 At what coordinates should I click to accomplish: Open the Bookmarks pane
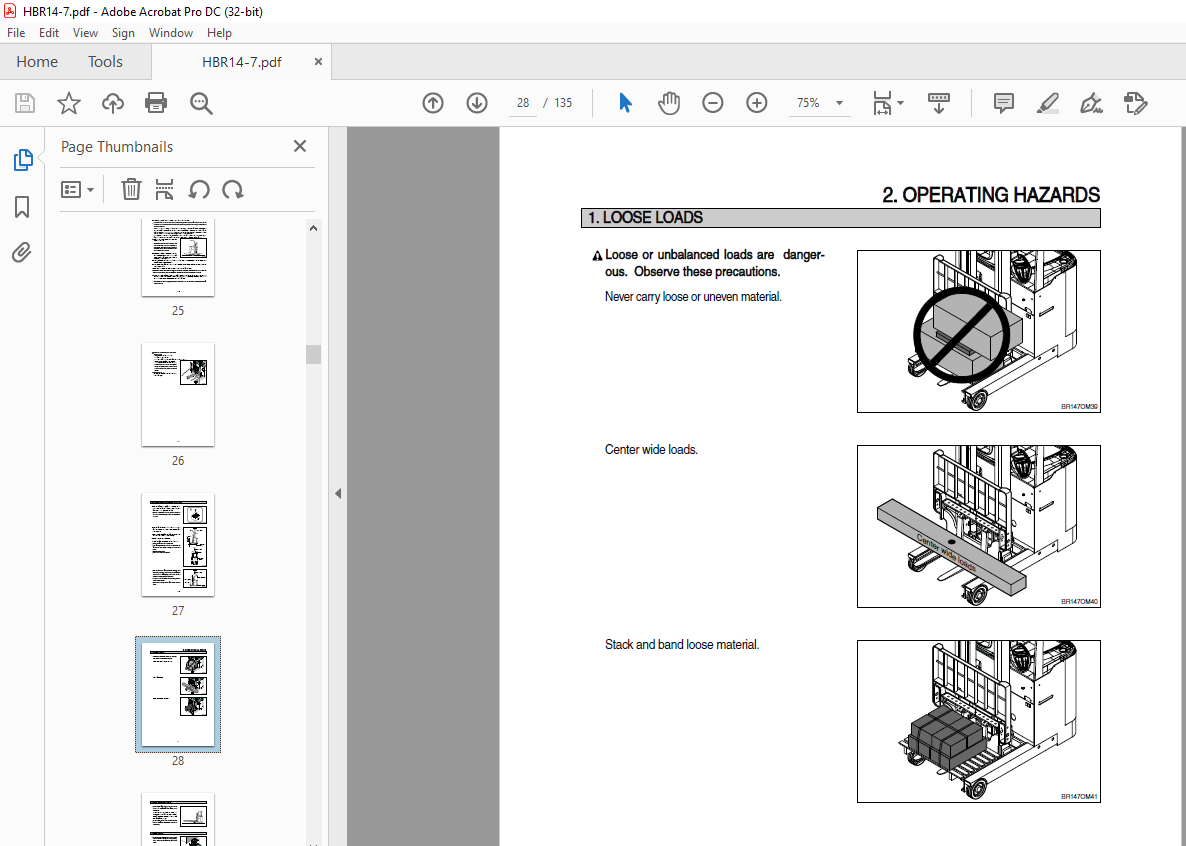(22, 207)
